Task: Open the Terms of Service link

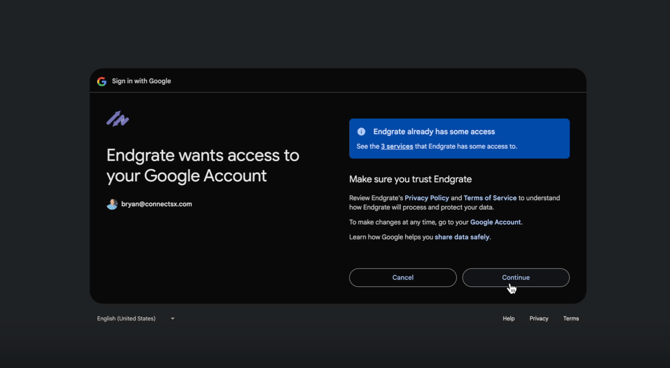Action: [x=490, y=198]
